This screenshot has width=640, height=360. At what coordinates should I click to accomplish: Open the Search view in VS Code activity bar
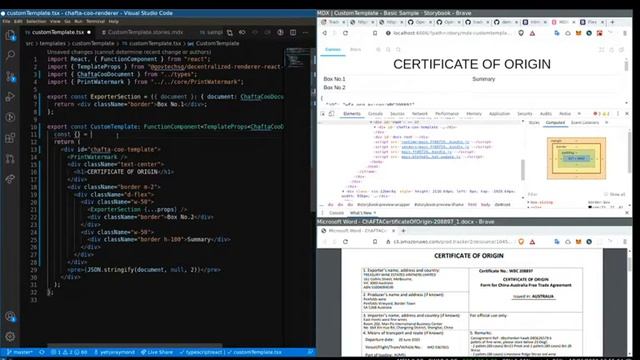pyautogui.click(x=10, y=55)
